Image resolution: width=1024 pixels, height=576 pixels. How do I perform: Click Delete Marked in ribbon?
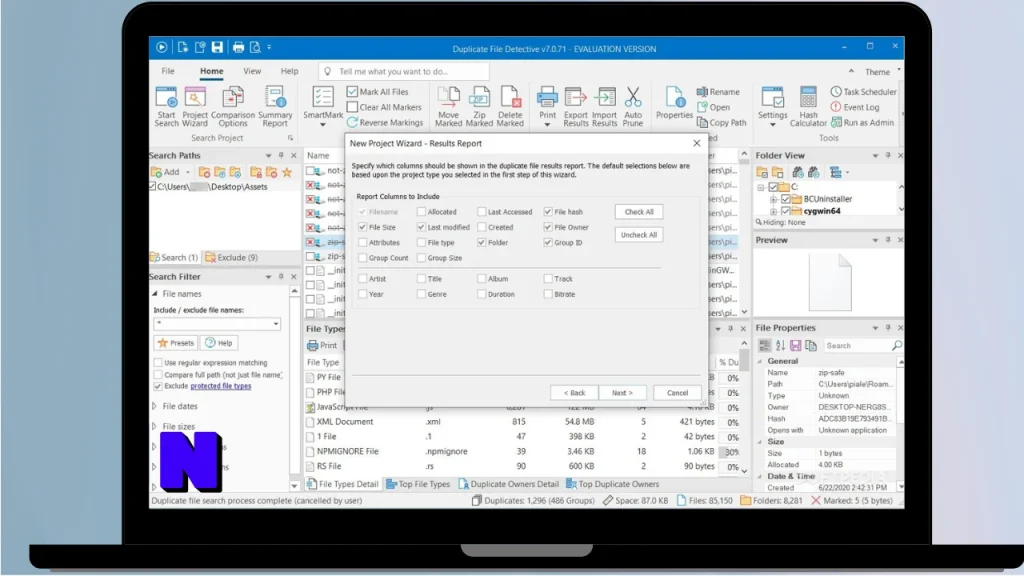point(510,106)
